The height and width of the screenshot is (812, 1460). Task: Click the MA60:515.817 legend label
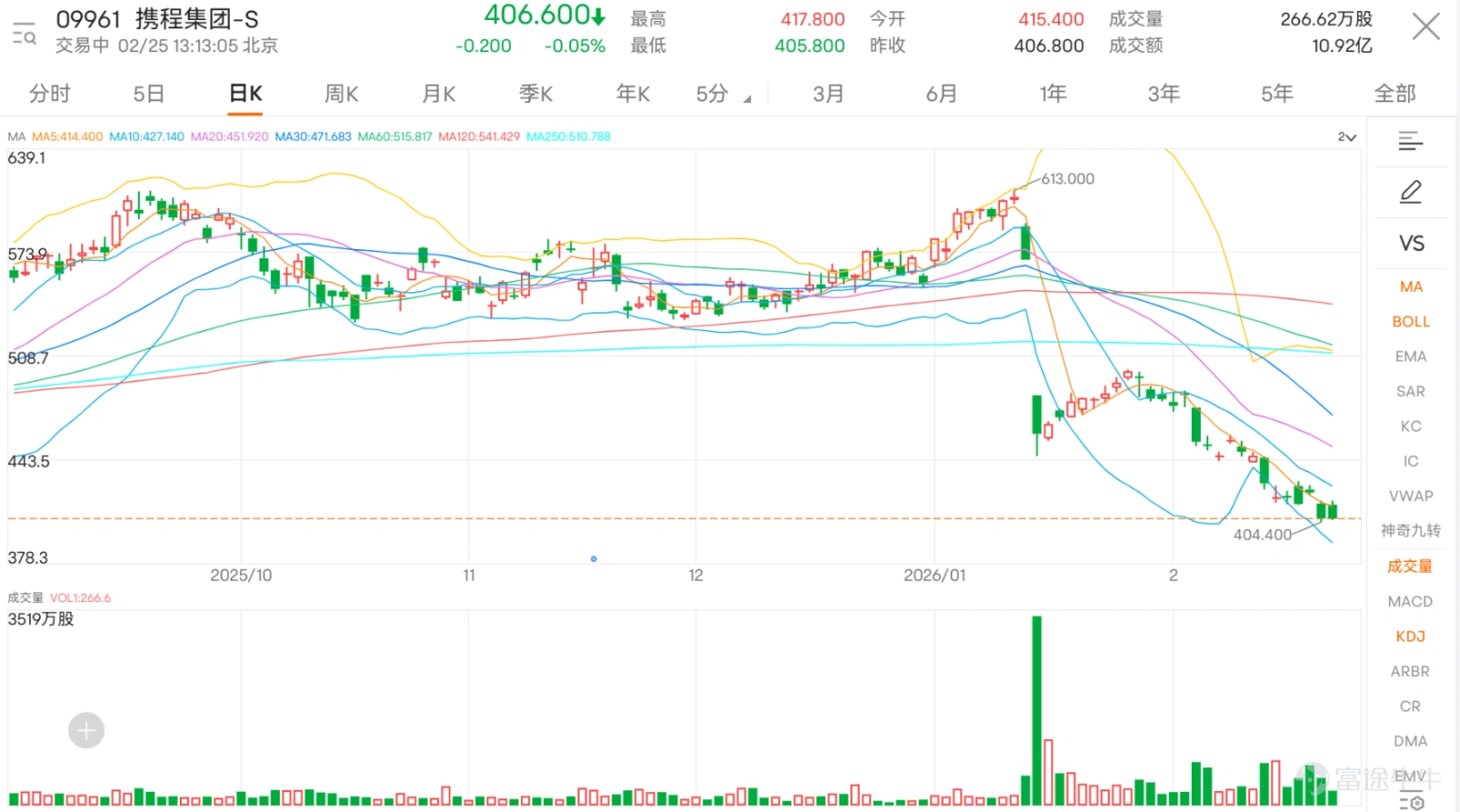(x=395, y=137)
